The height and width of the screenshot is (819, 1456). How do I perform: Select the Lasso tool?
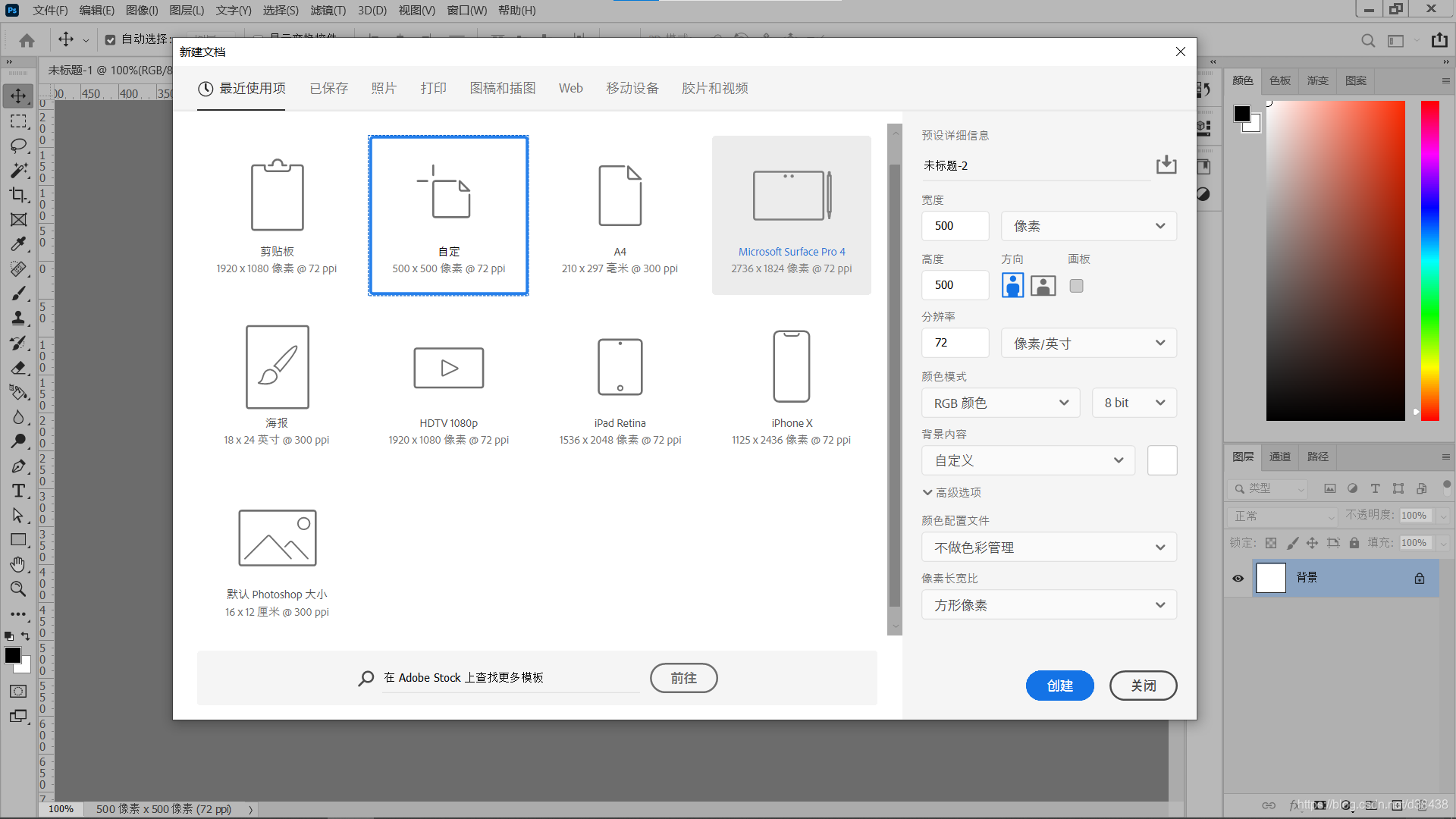18,146
